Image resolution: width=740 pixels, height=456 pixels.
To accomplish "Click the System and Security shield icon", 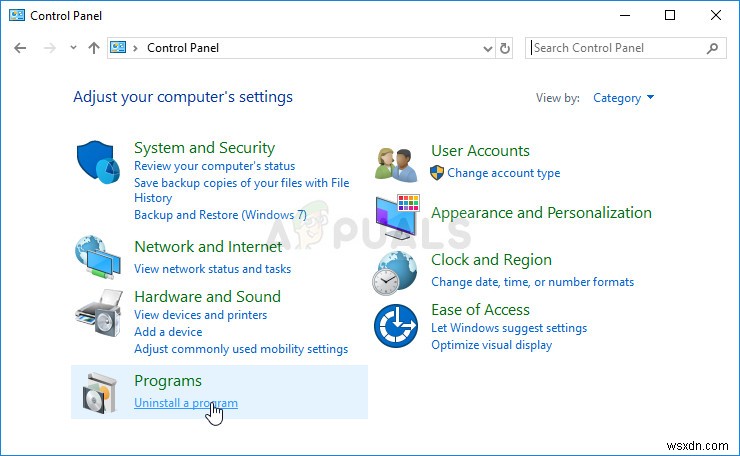I will 99,162.
